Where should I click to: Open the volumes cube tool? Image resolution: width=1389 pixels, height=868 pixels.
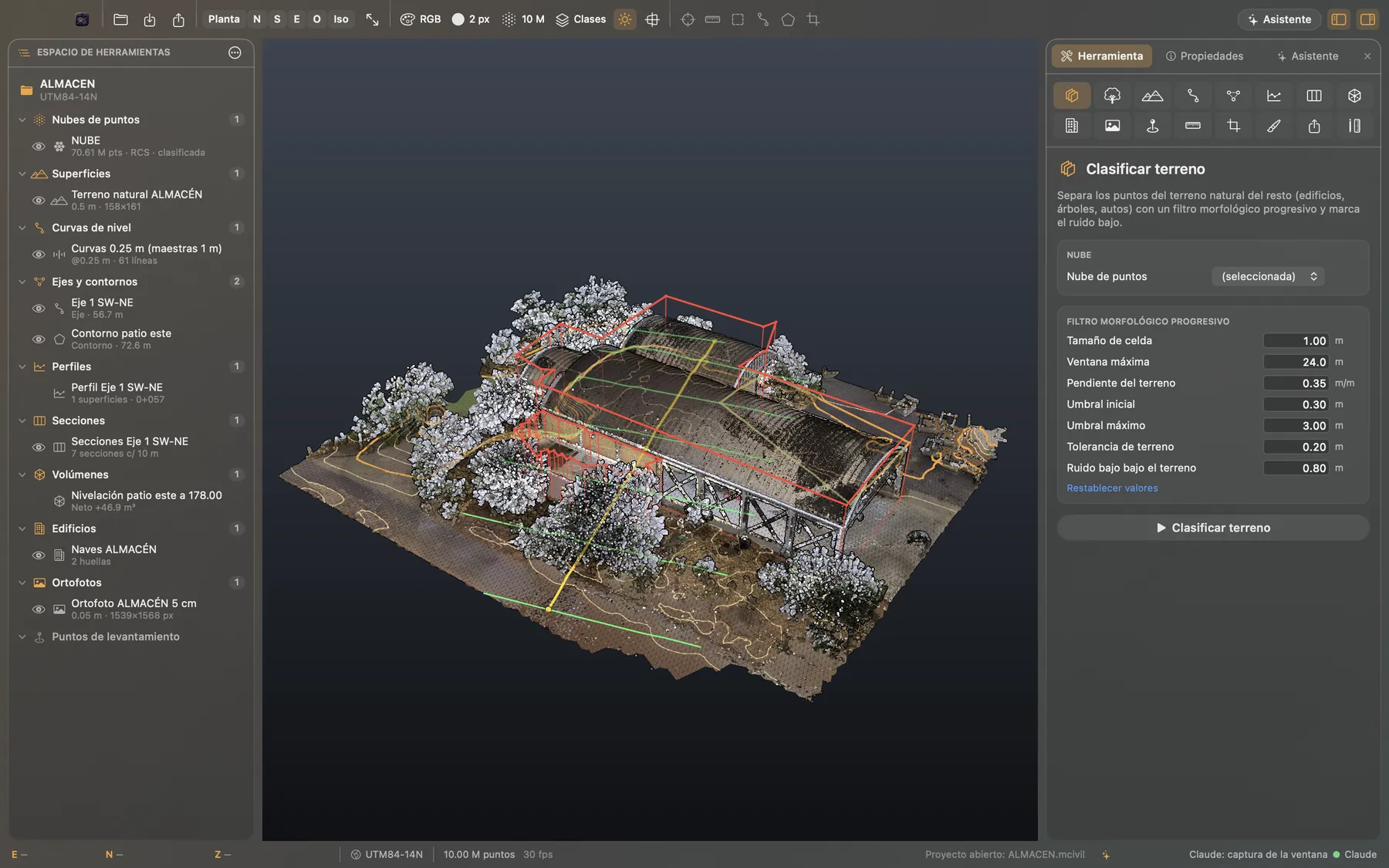pos(1354,96)
